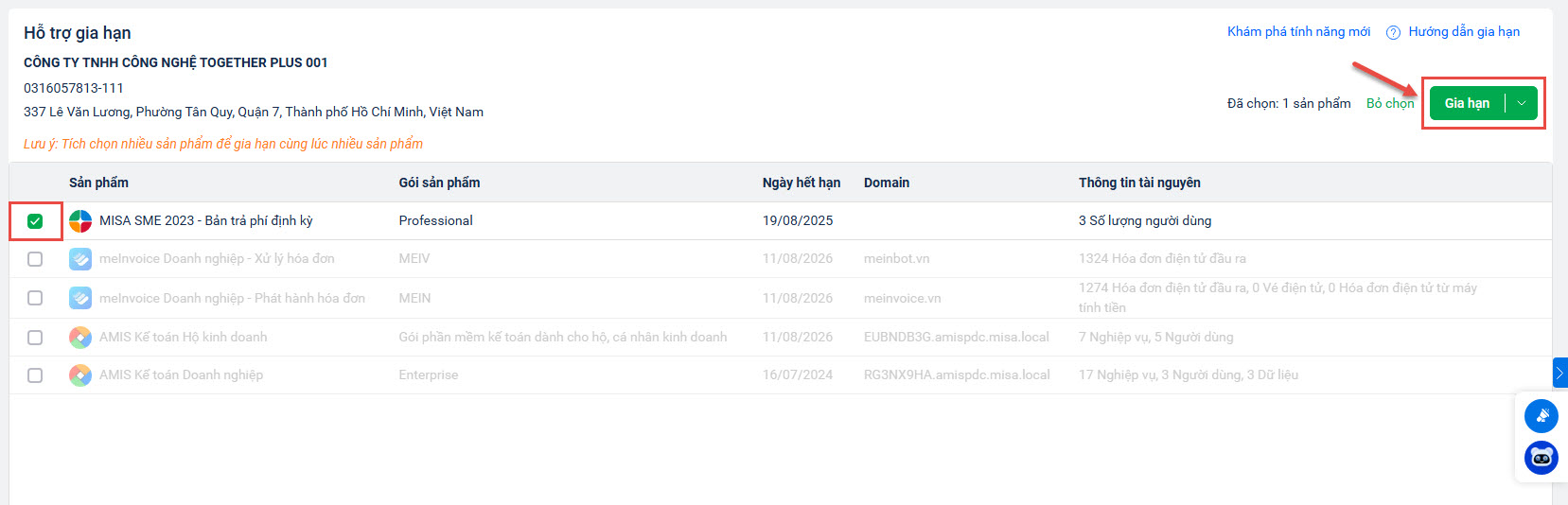
Task: Click the AMIS Kế toán Doanh nghiệp text
Action: pos(182,374)
